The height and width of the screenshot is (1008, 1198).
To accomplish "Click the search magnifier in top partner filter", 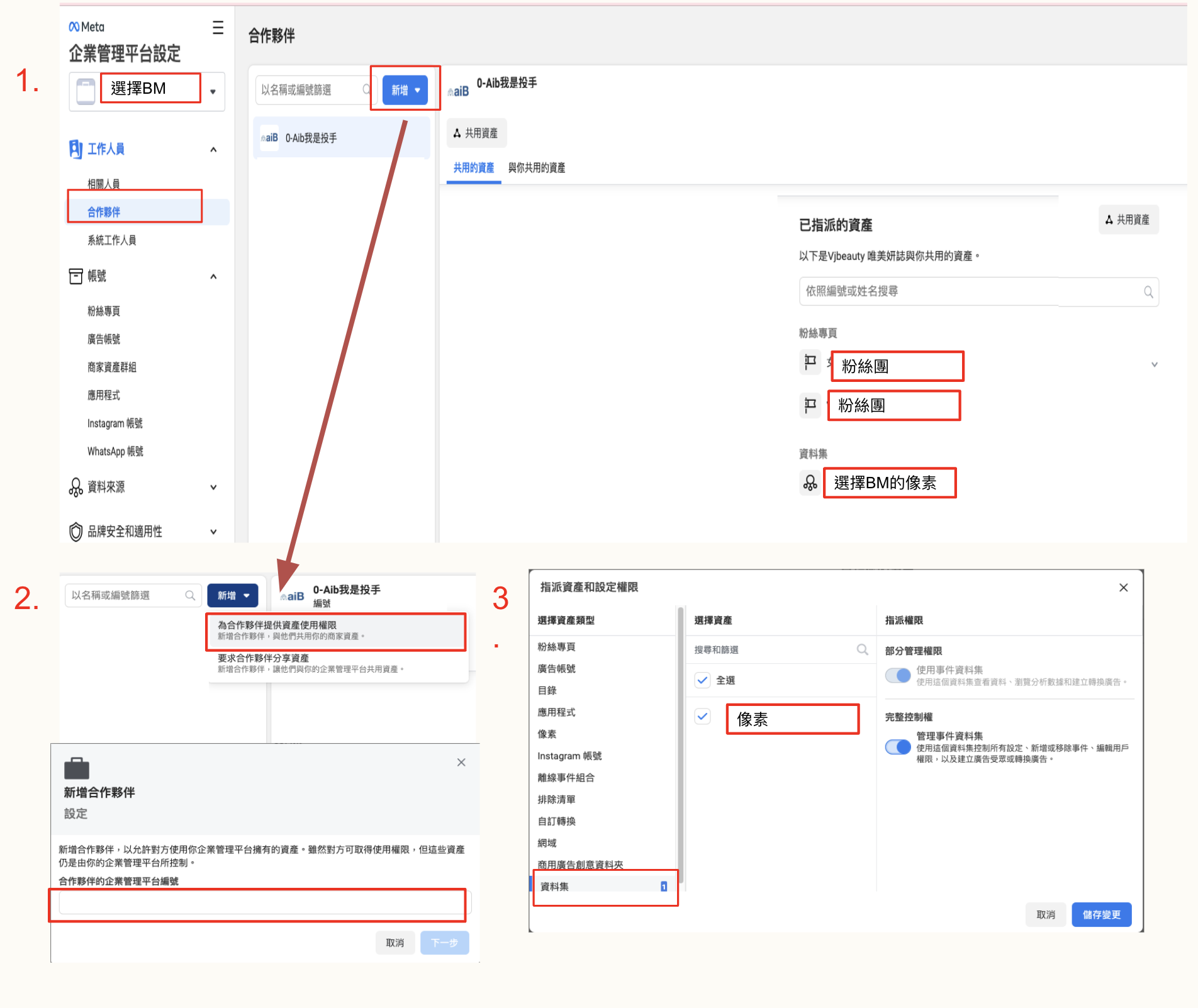I will pos(367,90).
